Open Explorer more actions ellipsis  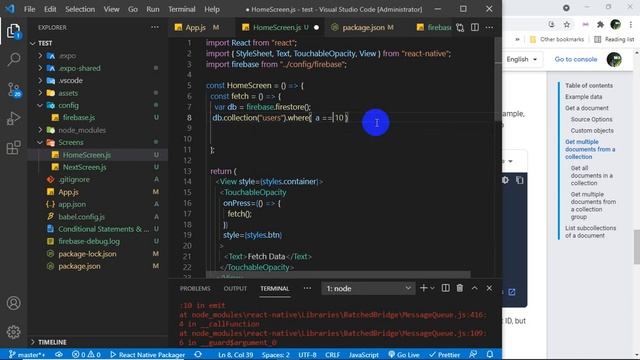(x=155, y=27)
